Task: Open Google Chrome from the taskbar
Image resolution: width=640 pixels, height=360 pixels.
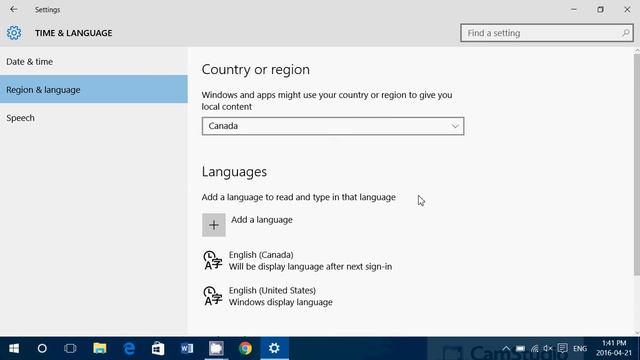Action: [245, 348]
